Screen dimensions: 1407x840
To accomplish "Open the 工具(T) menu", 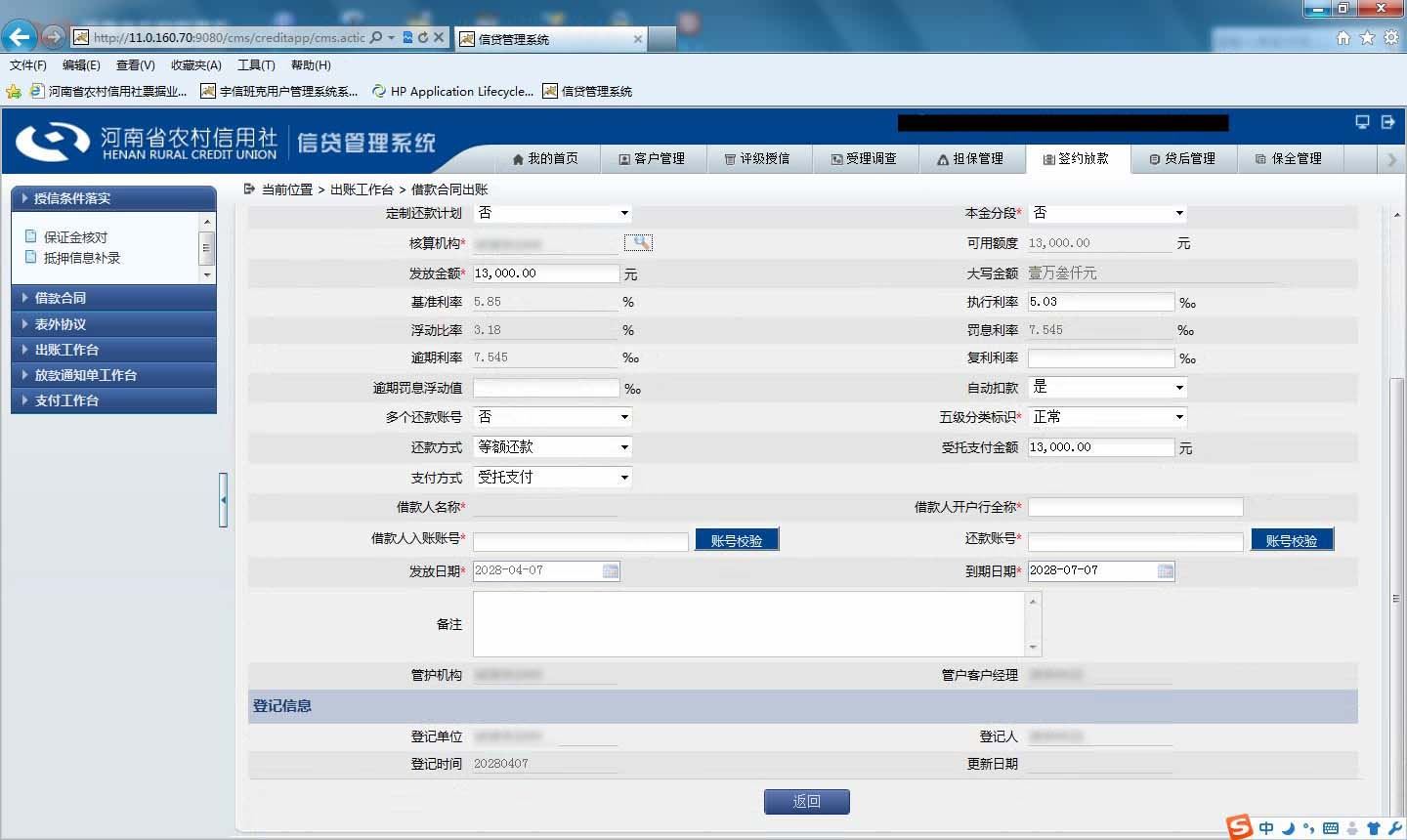I will click(x=256, y=65).
